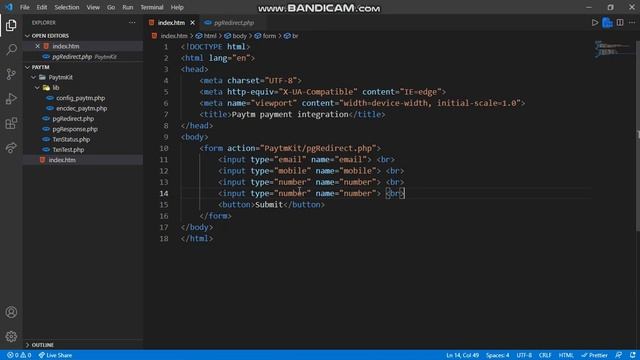Change the CRLF end of line sequence

coord(545,355)
